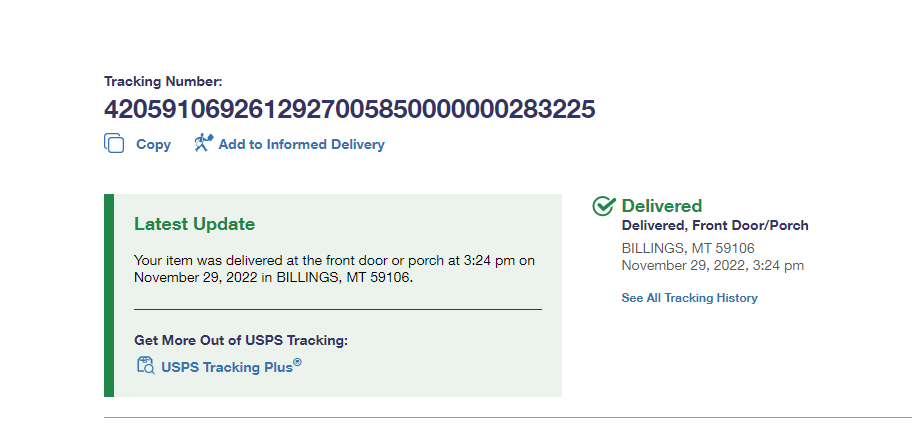Click the "Delivered, Front Door/Porch" status line
This screenshot has height=423, width=912.
(714, 226)
